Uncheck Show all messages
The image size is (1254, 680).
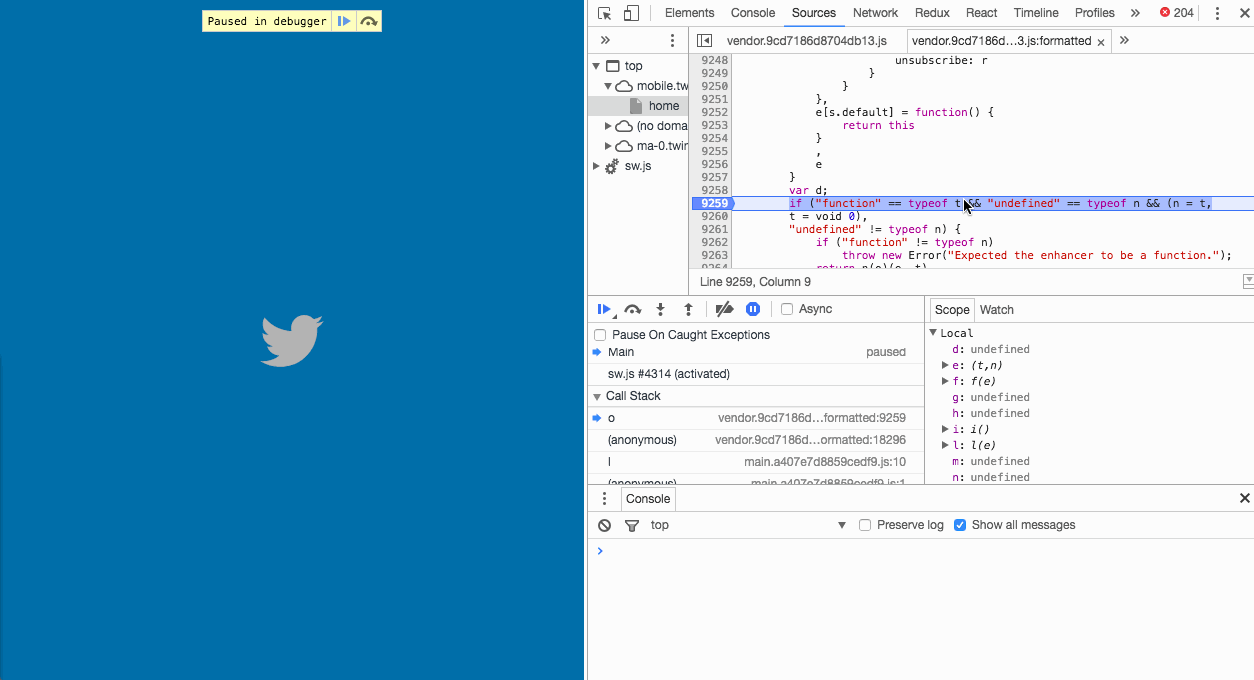pyautogui.click(x=960, y=525)
